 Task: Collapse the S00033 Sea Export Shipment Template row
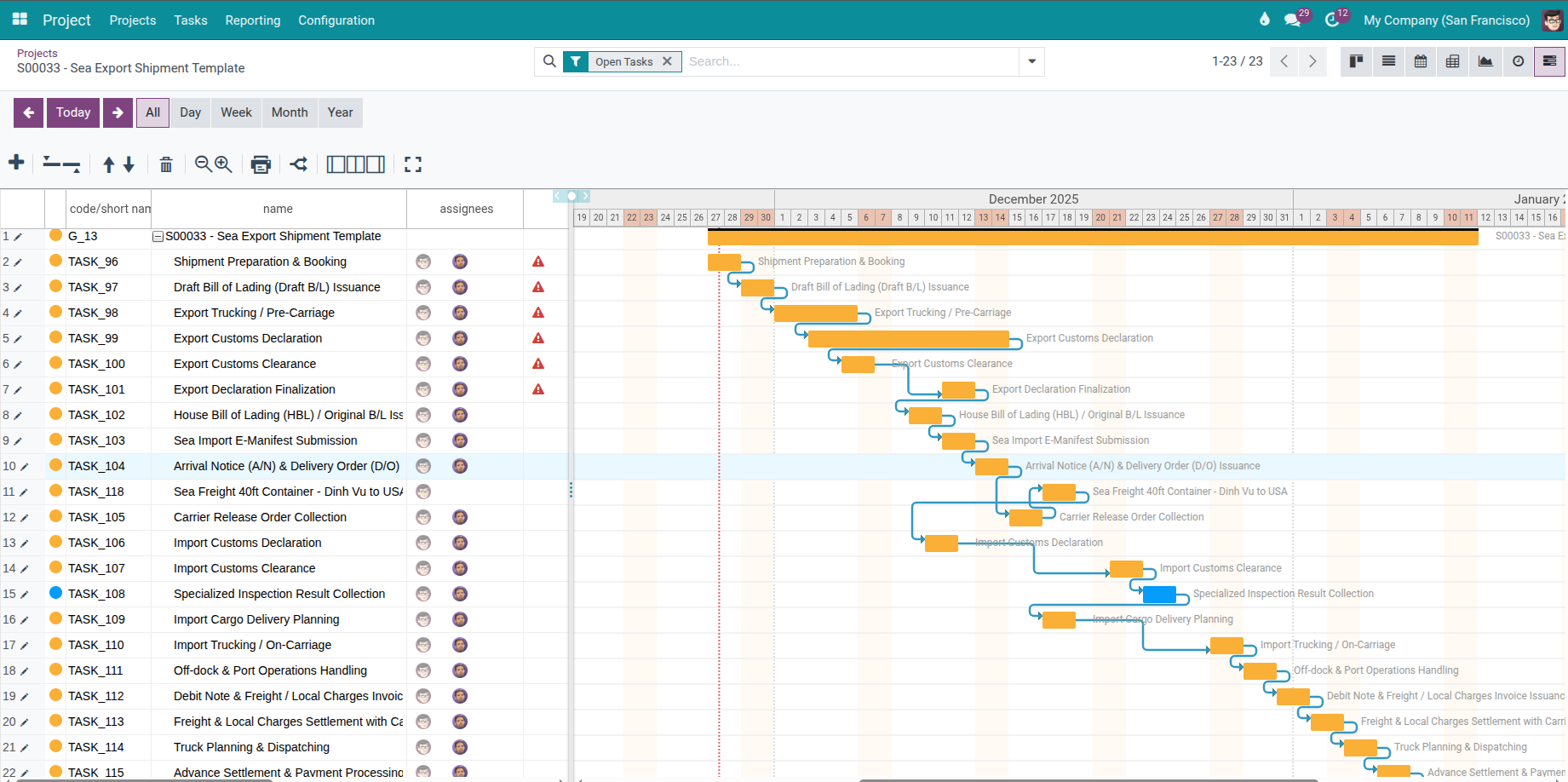[x=158, y=236]
